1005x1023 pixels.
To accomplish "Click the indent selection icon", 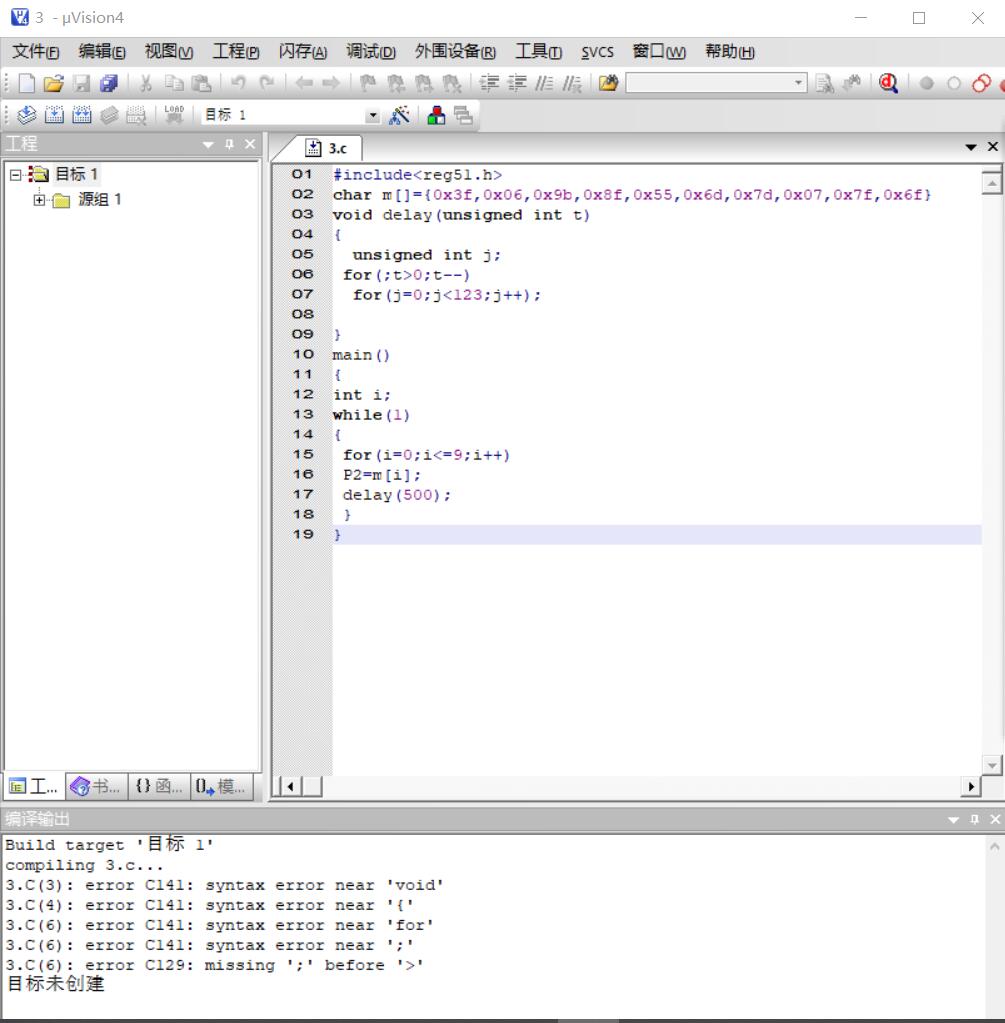I will click(489, 84).
